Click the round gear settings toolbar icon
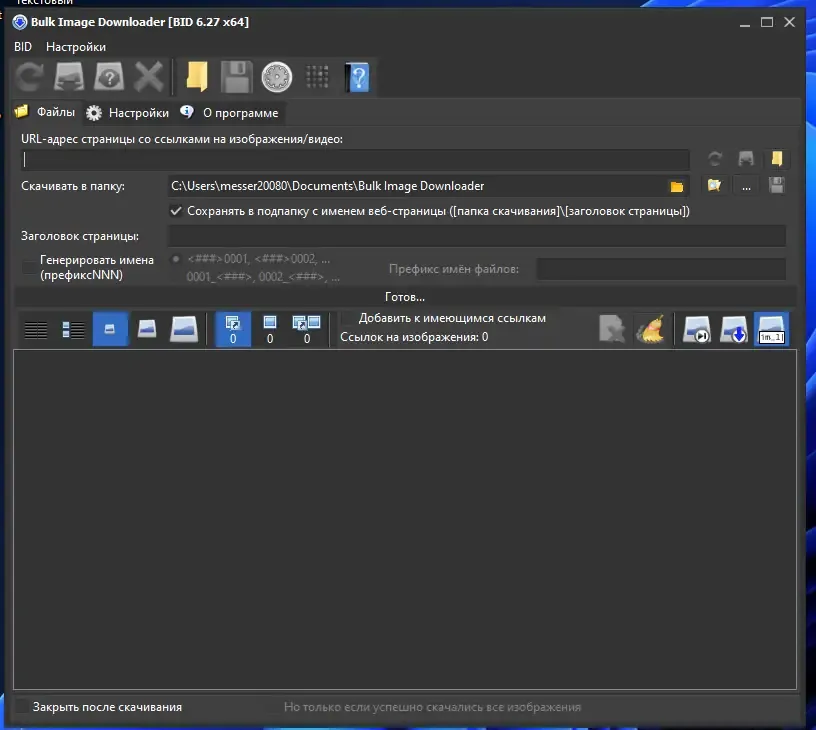 pyautogui.click(x=276, y=78)
